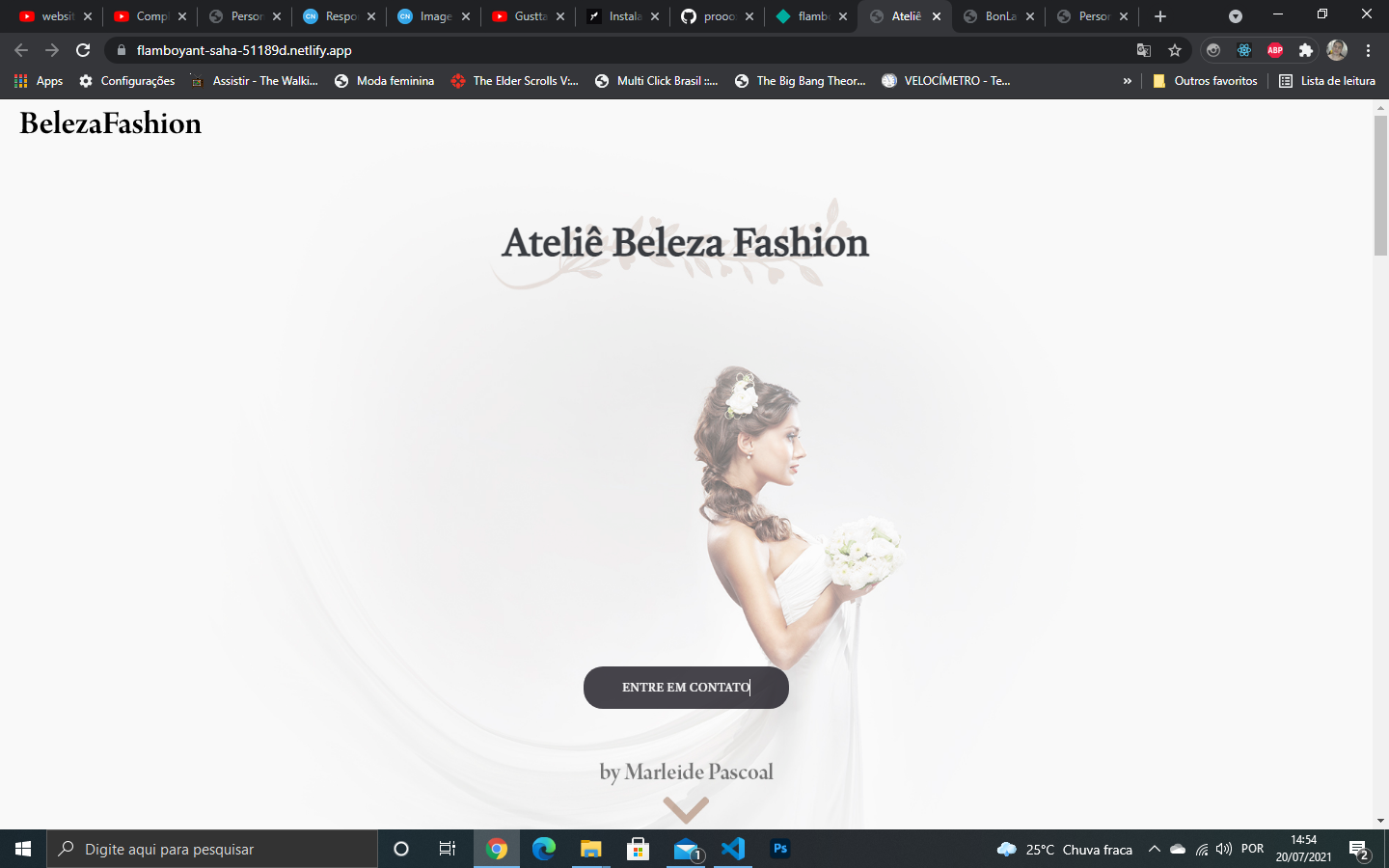This screenshot has width=1389, height=868.
Task: Open the Chrome profile avatar
Action: 1337,50
